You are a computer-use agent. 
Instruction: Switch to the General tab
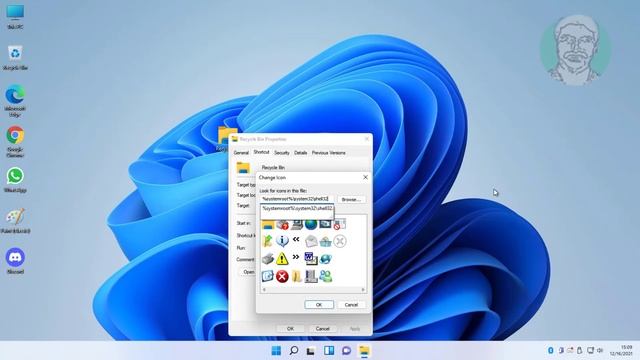click(x=241, y=153)
